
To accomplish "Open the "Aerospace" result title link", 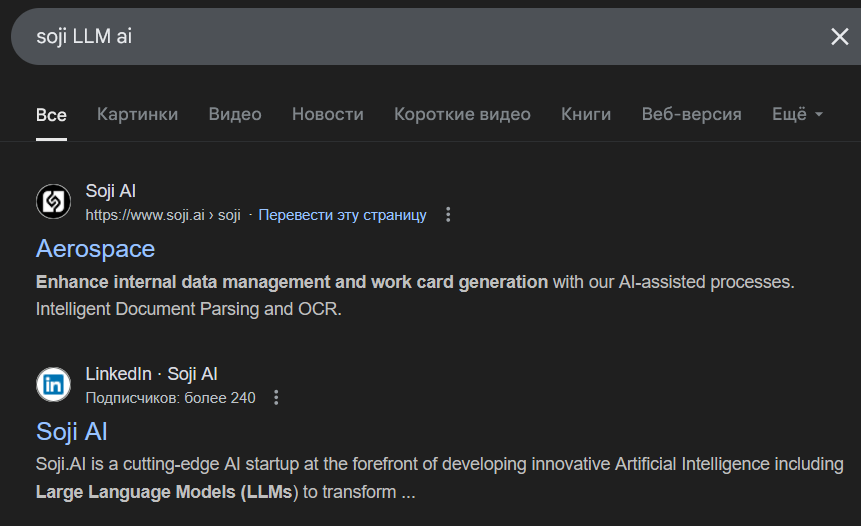I will (x=95, y=248).
